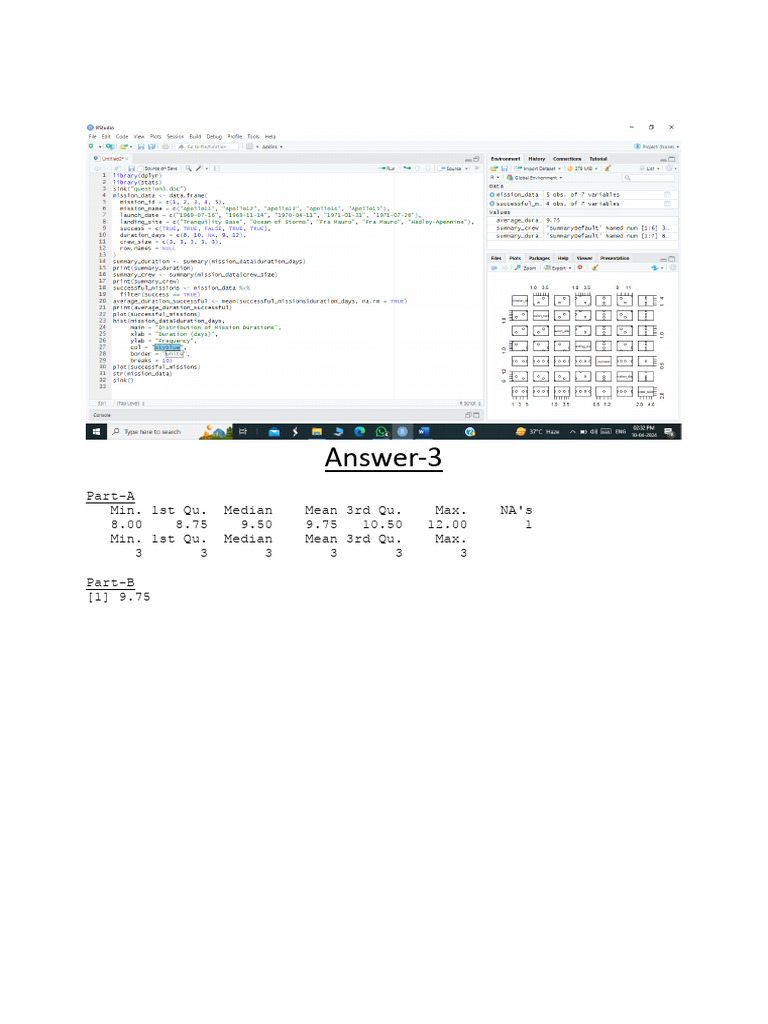Click the find magnifier icon in editor

[187, 168]
